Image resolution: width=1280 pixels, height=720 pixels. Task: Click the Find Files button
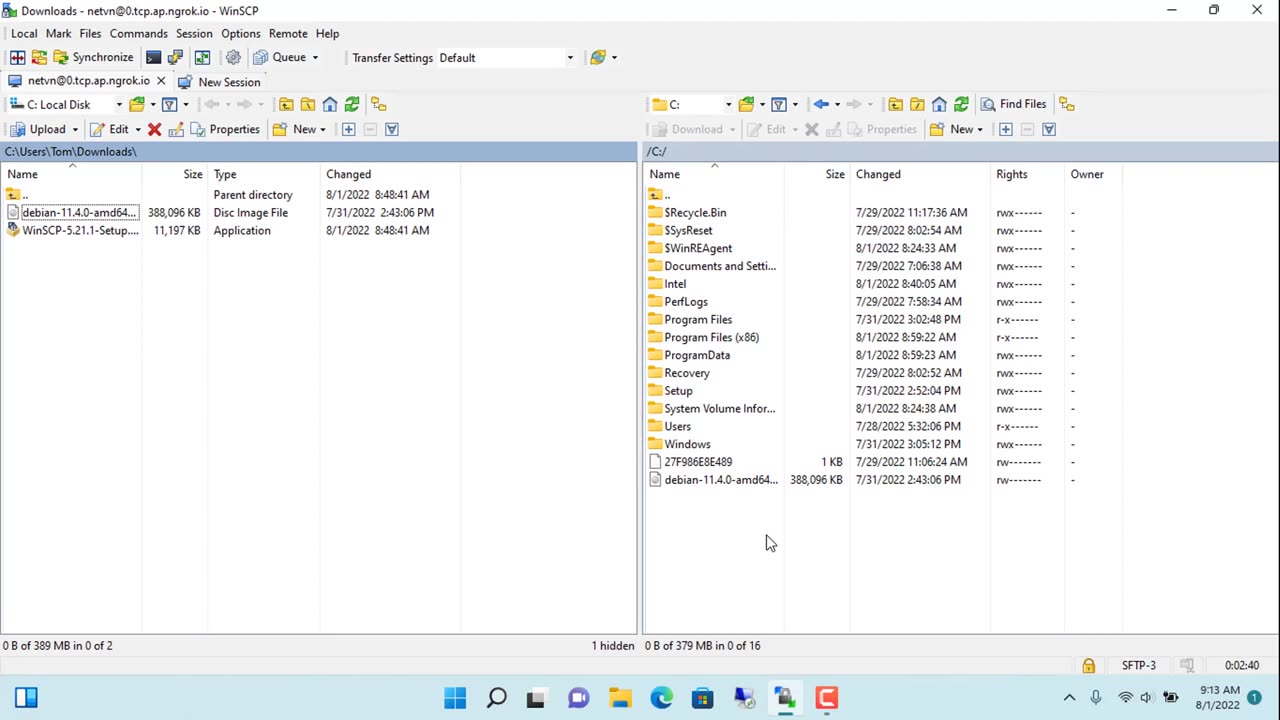1013,104
